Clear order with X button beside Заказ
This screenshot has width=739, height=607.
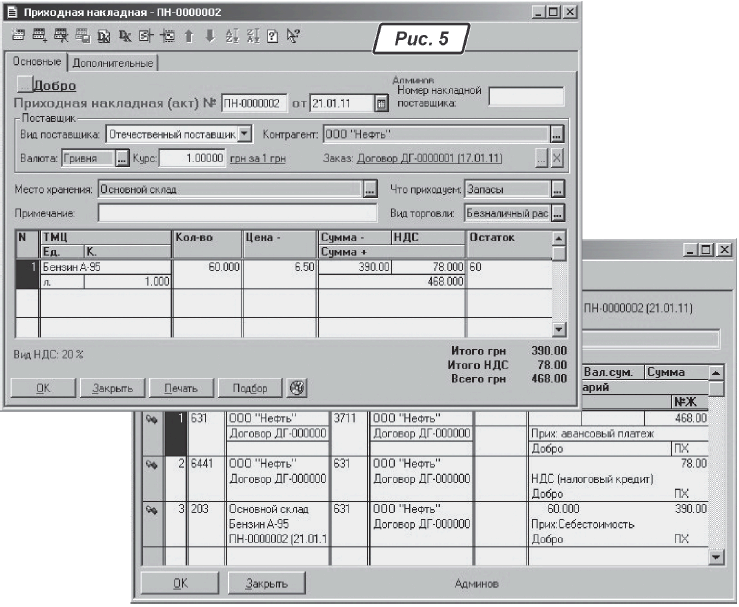558,158
